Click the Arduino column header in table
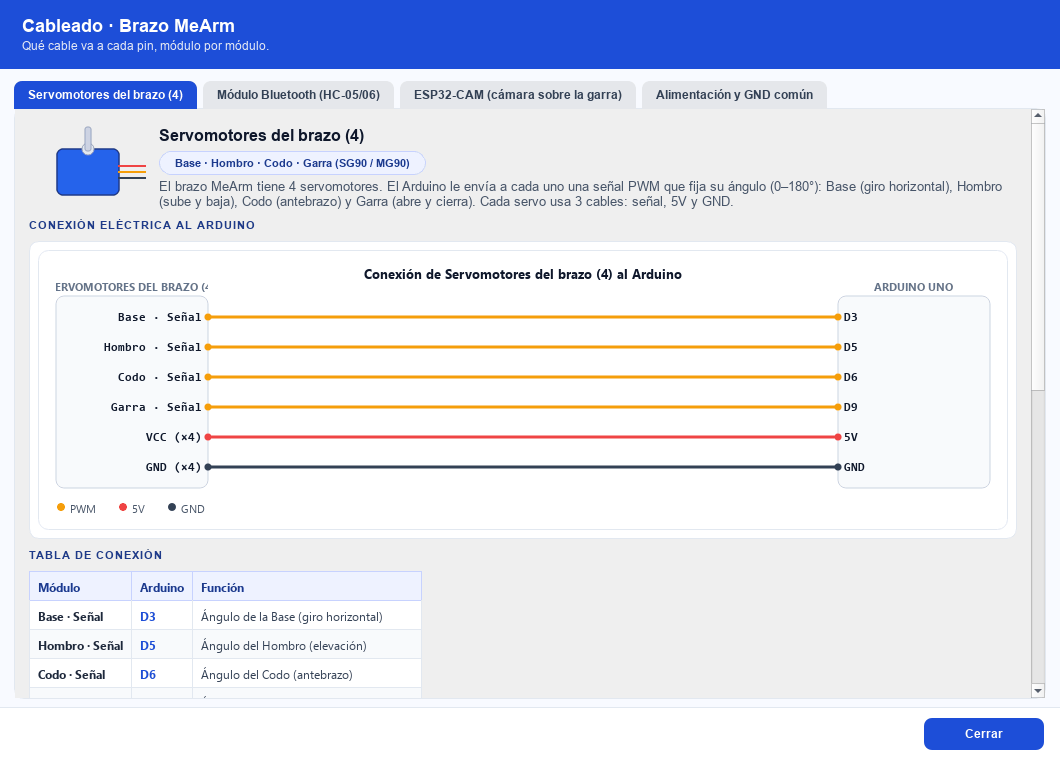This screenshot has width=1060, height=760. coord(162,587)
